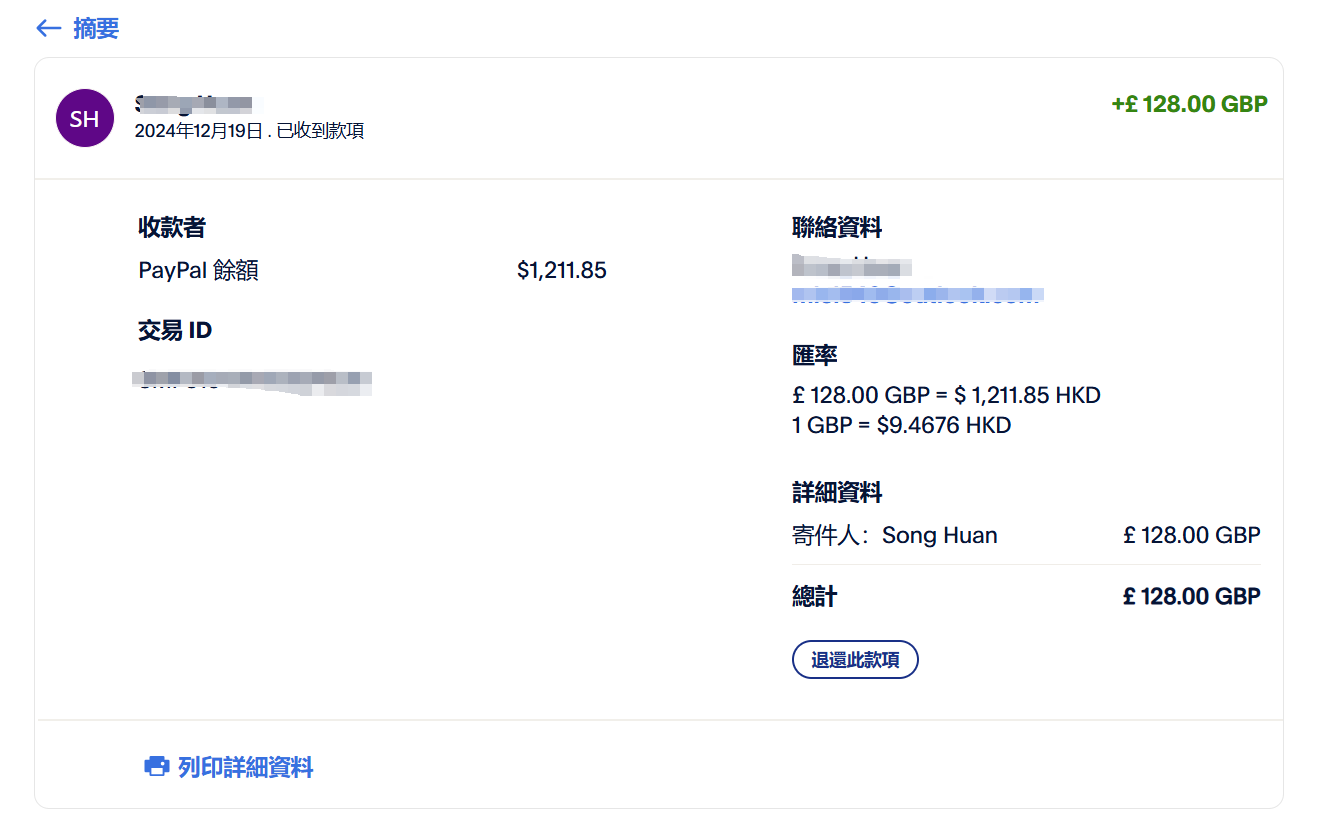The height and width of the screenshot is (833, 1336).
Task: Click the 摘要 navigation link
Action: pos(97,28)
